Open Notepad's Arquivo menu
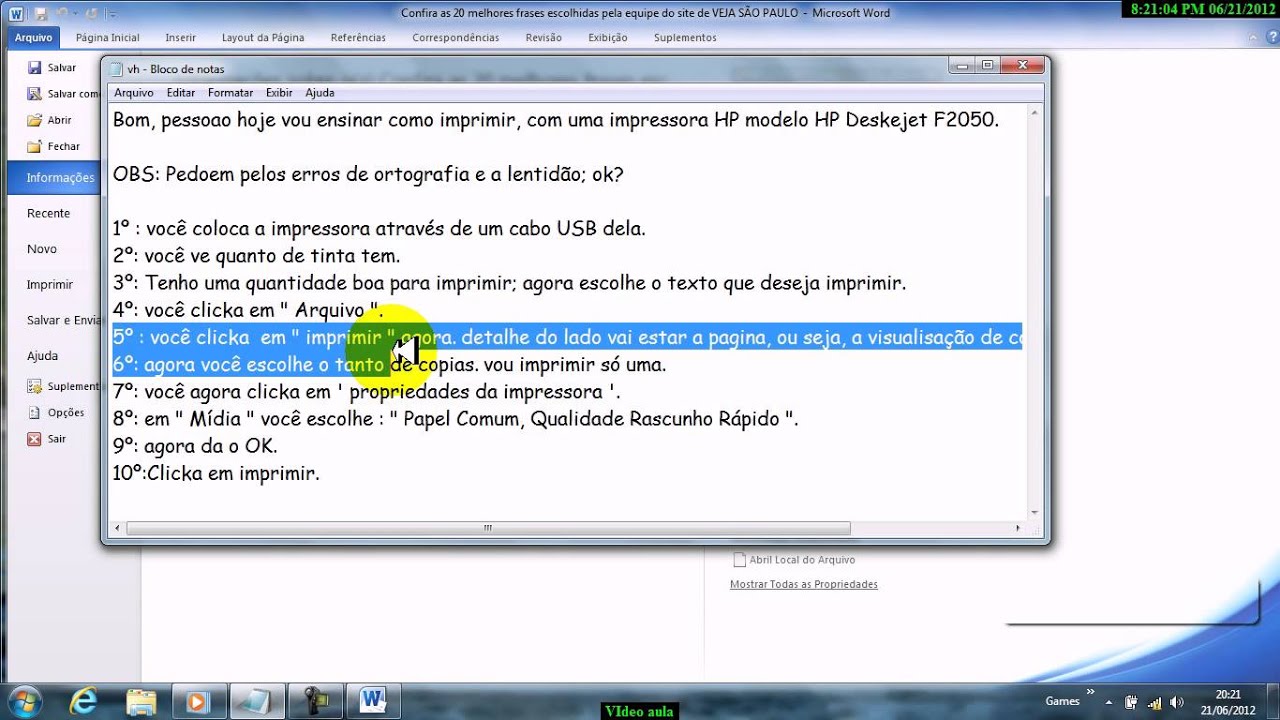Image resolution: width=1280 pixels, height=720 pixels. (x=133, y=92)
